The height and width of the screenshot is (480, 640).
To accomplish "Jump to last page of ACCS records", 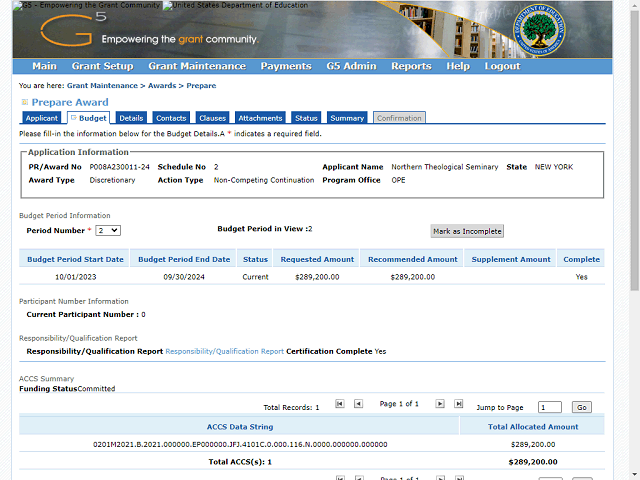I will 459,404.
